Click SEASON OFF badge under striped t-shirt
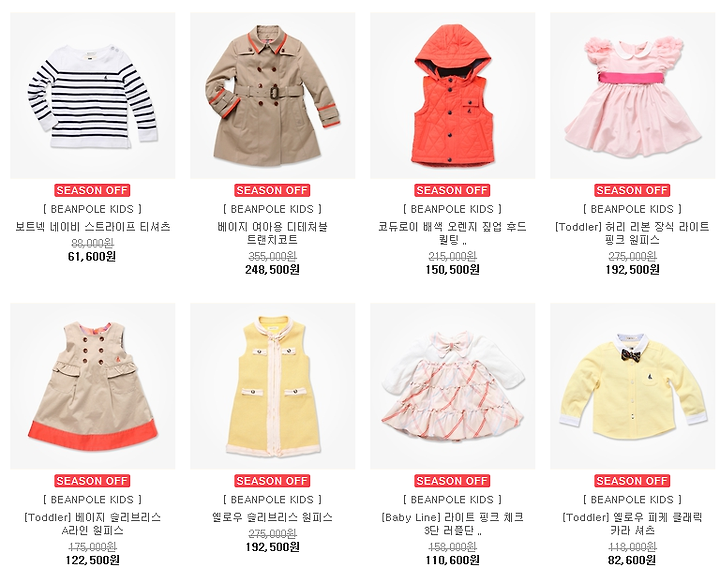The image size is (720, 583). tap(92, 190)
